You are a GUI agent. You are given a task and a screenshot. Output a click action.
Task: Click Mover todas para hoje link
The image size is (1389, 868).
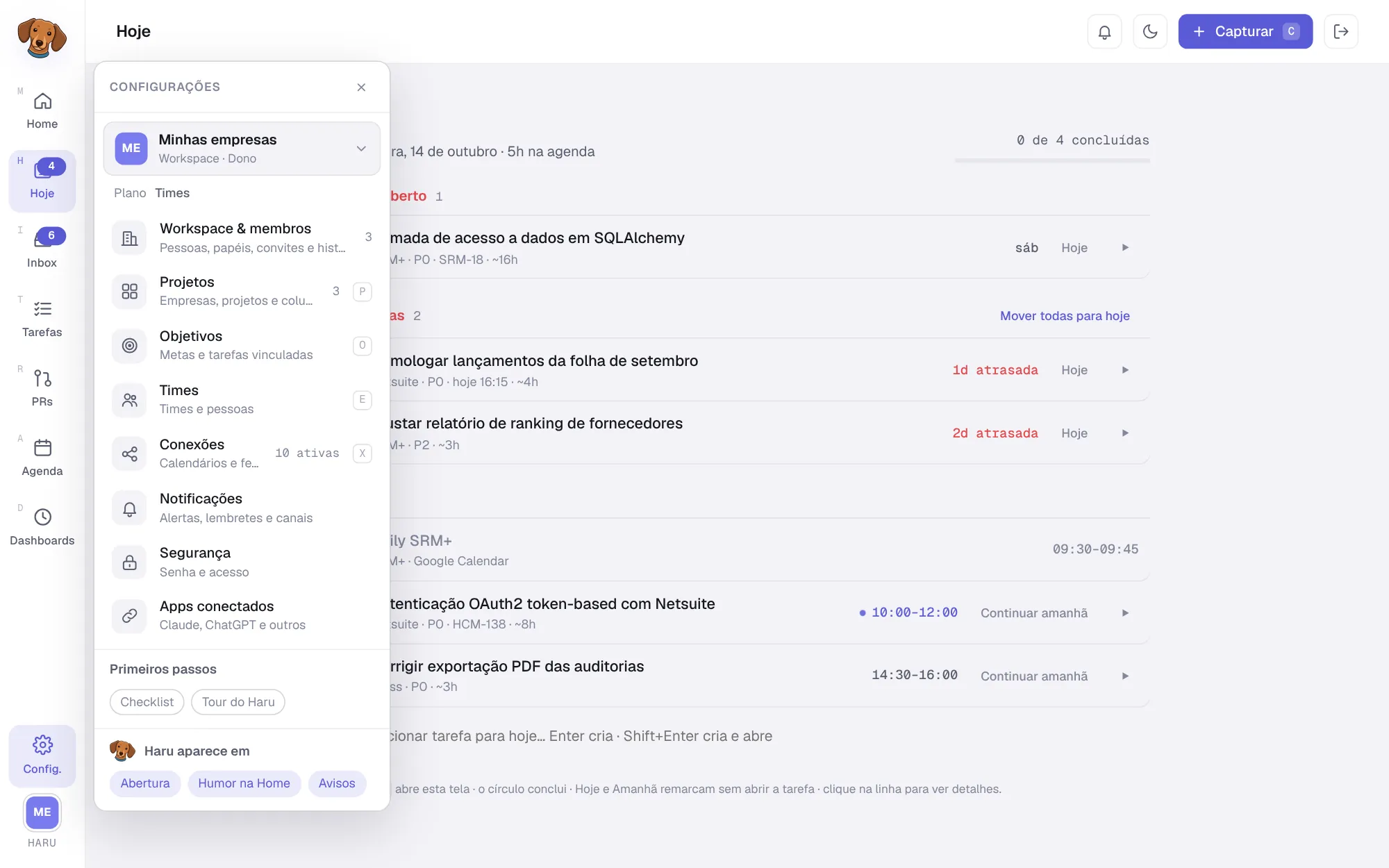tap(1065, 316)
